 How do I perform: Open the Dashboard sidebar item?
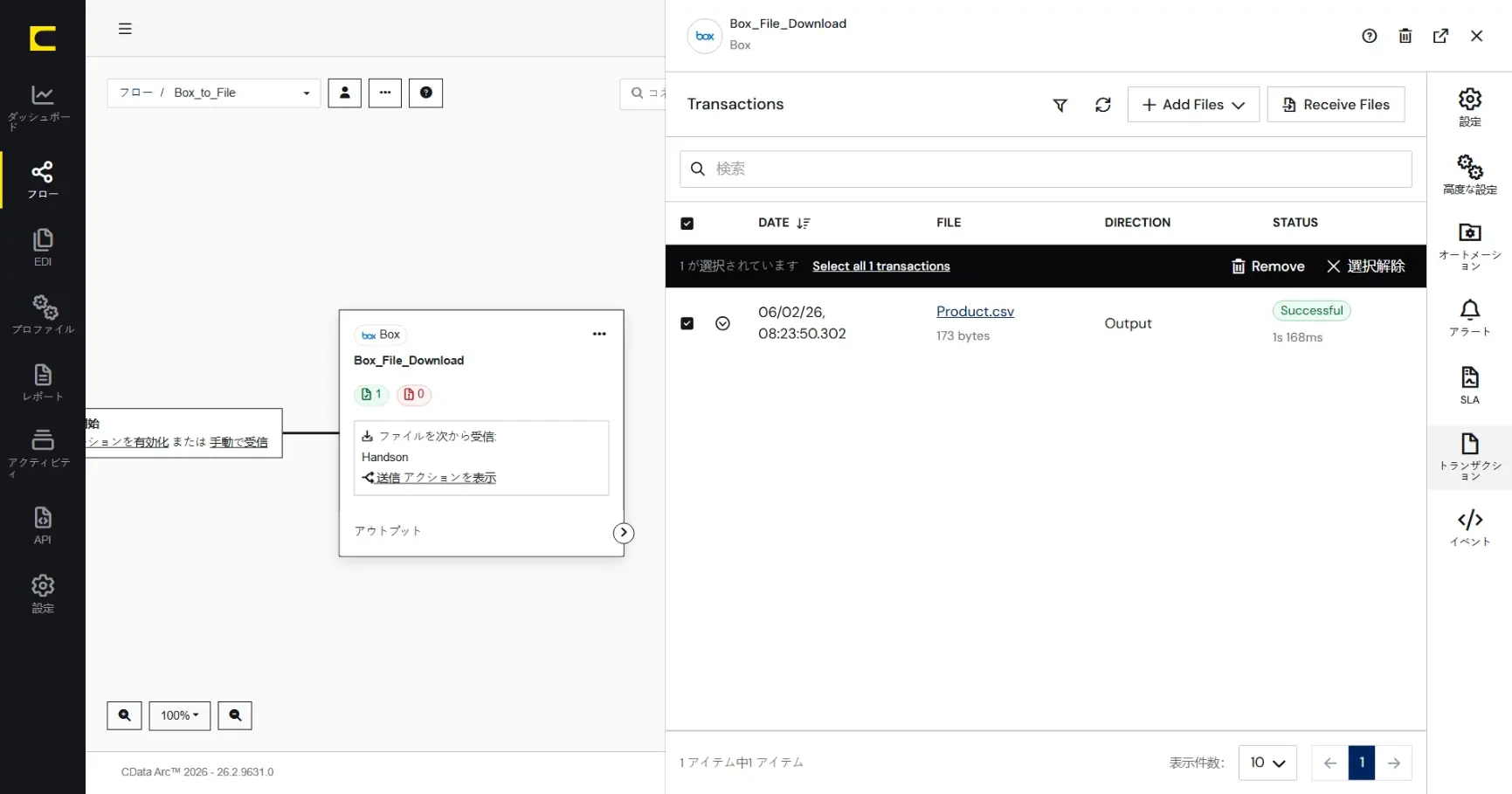click(x=42, y=107)
